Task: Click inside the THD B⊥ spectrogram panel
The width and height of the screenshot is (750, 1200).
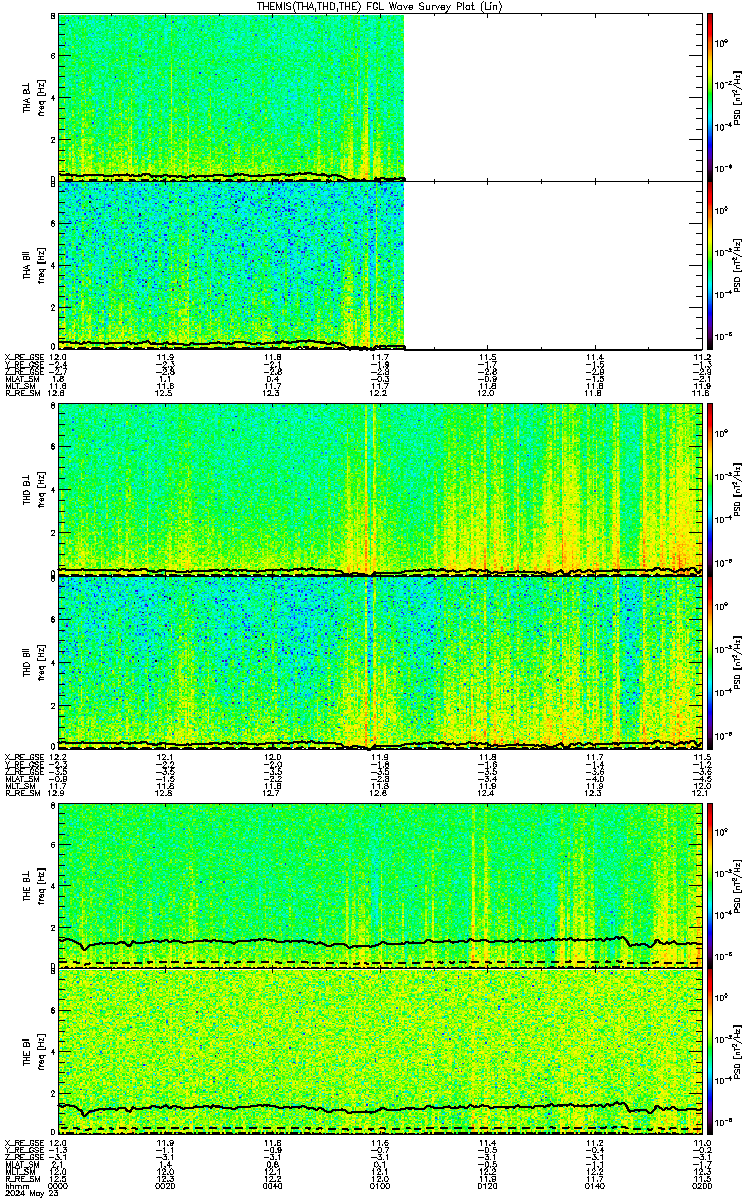Action: point(380,488)
